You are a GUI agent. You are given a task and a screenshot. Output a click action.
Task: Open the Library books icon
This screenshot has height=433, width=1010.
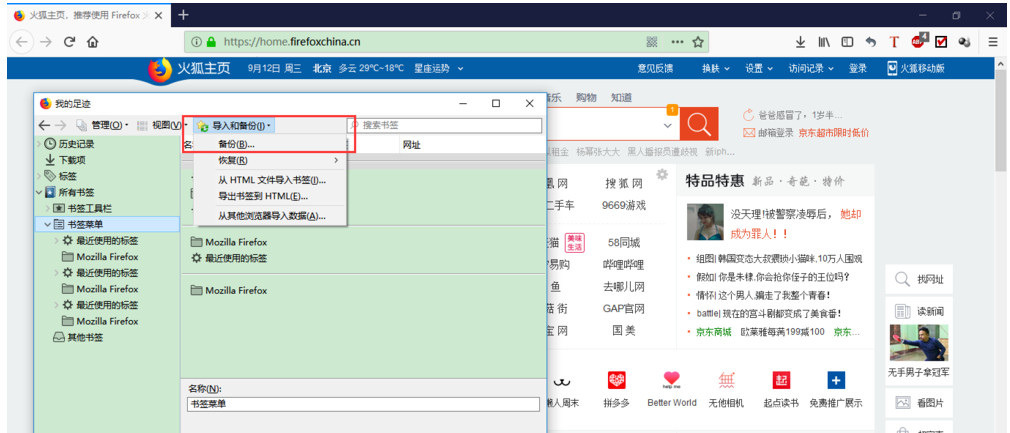[824, 42]
